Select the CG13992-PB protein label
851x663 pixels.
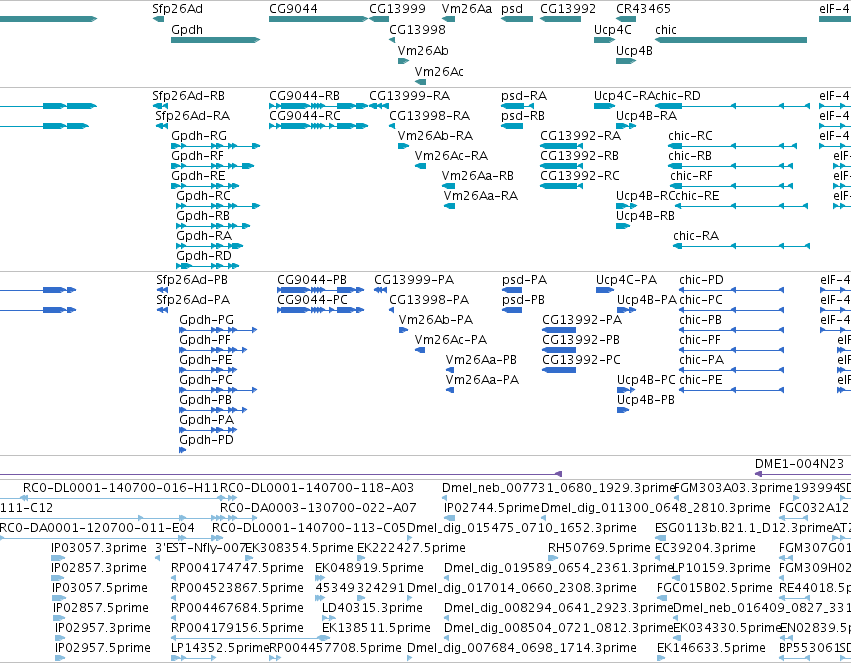pyautogui.click(x=581, y=340)
